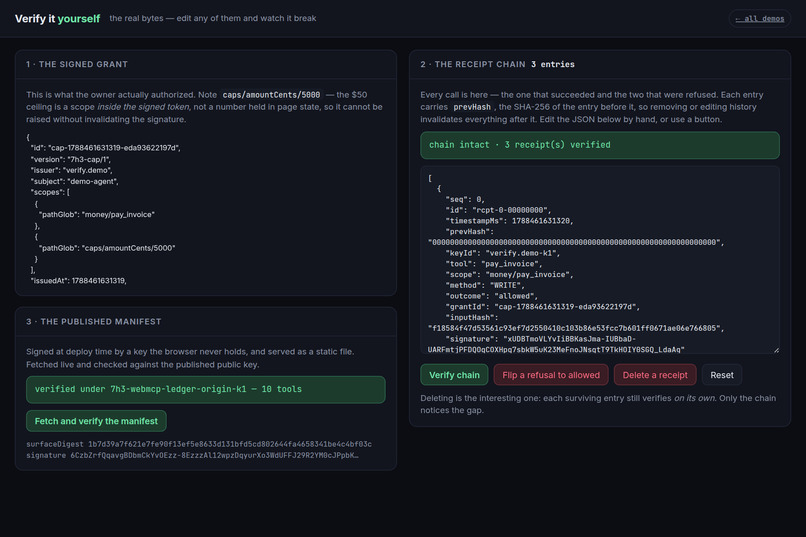
Task: Open the all demos link
Action: click(x=759, y=18)
